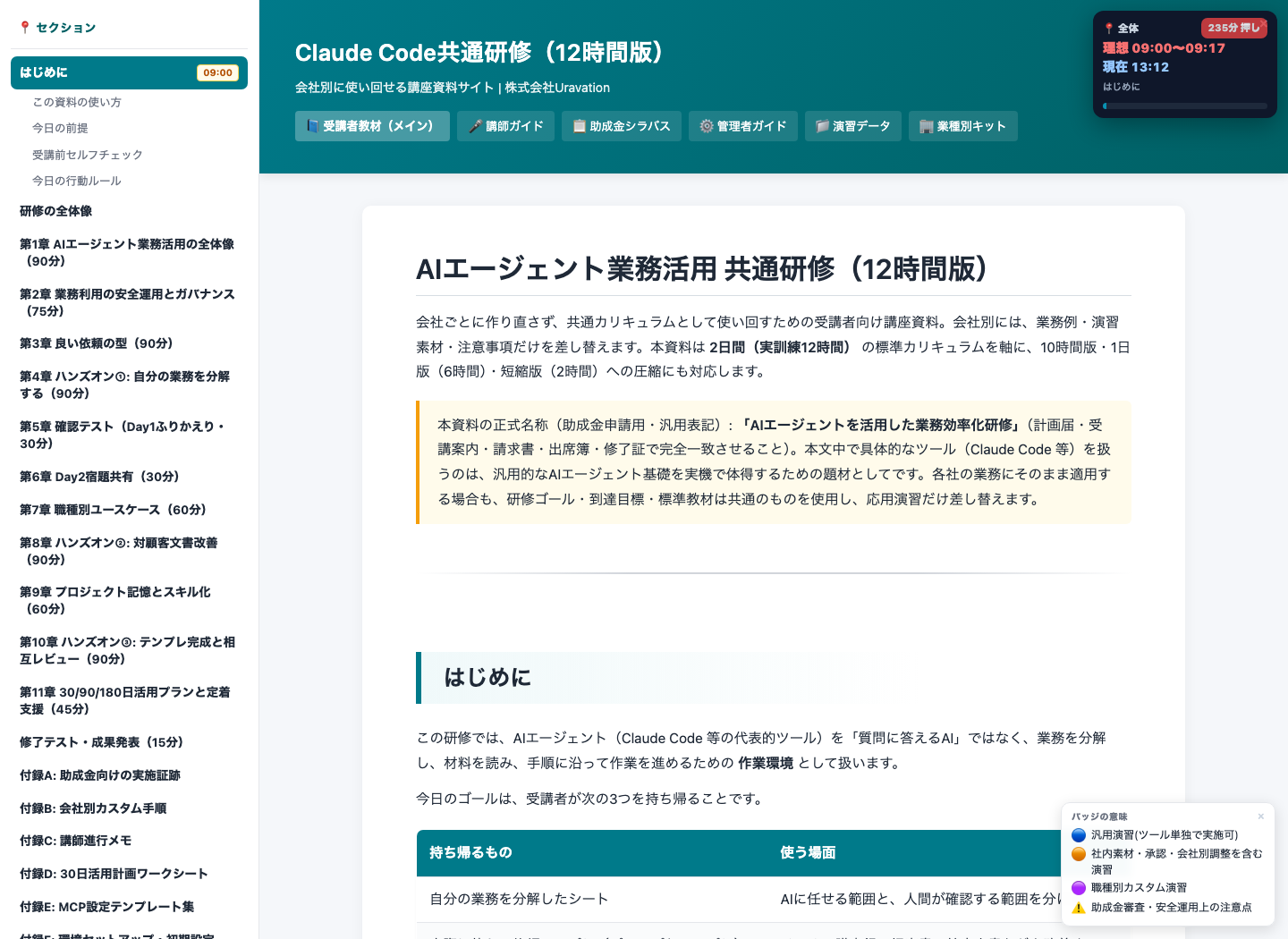This screenshot has height=939, width=1288.
Task: Click the pin icon next to 全体 in timer
Action: pos(1109,29)
